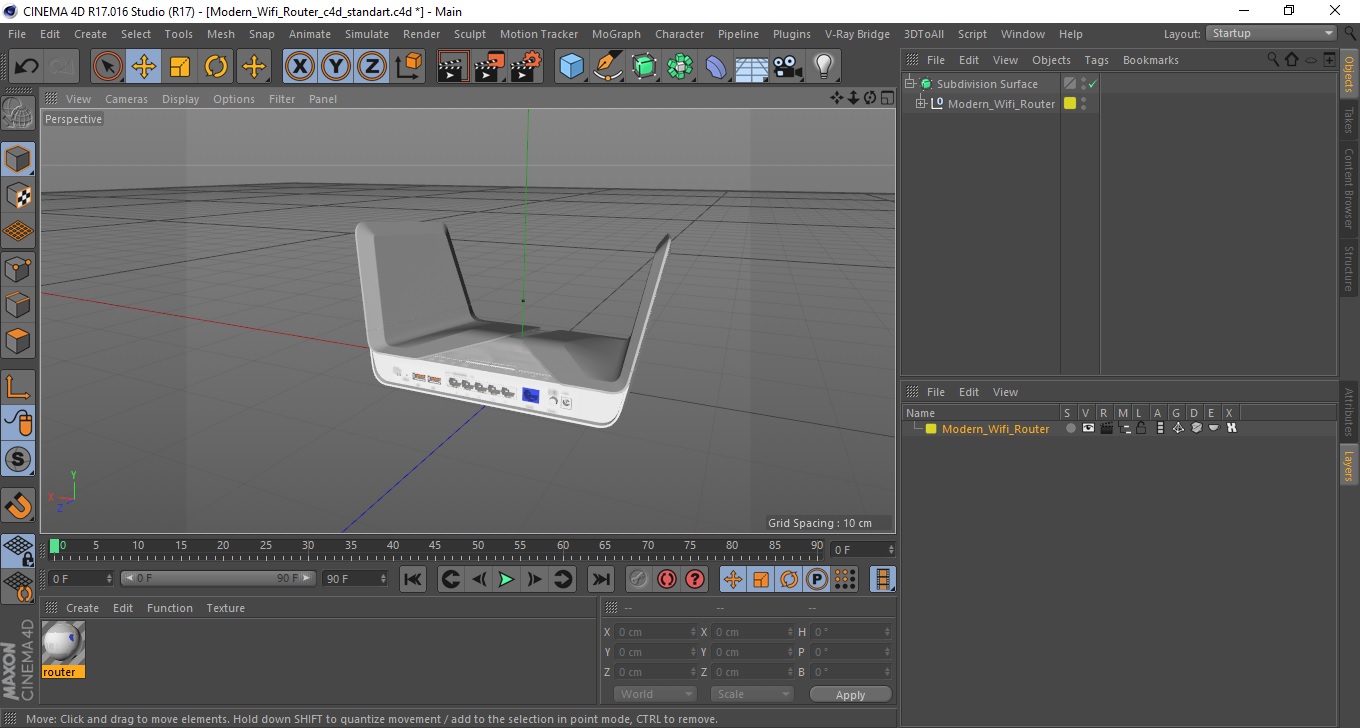
Task: Click the Undo arrow icon
Action: [x=27, y=67]
